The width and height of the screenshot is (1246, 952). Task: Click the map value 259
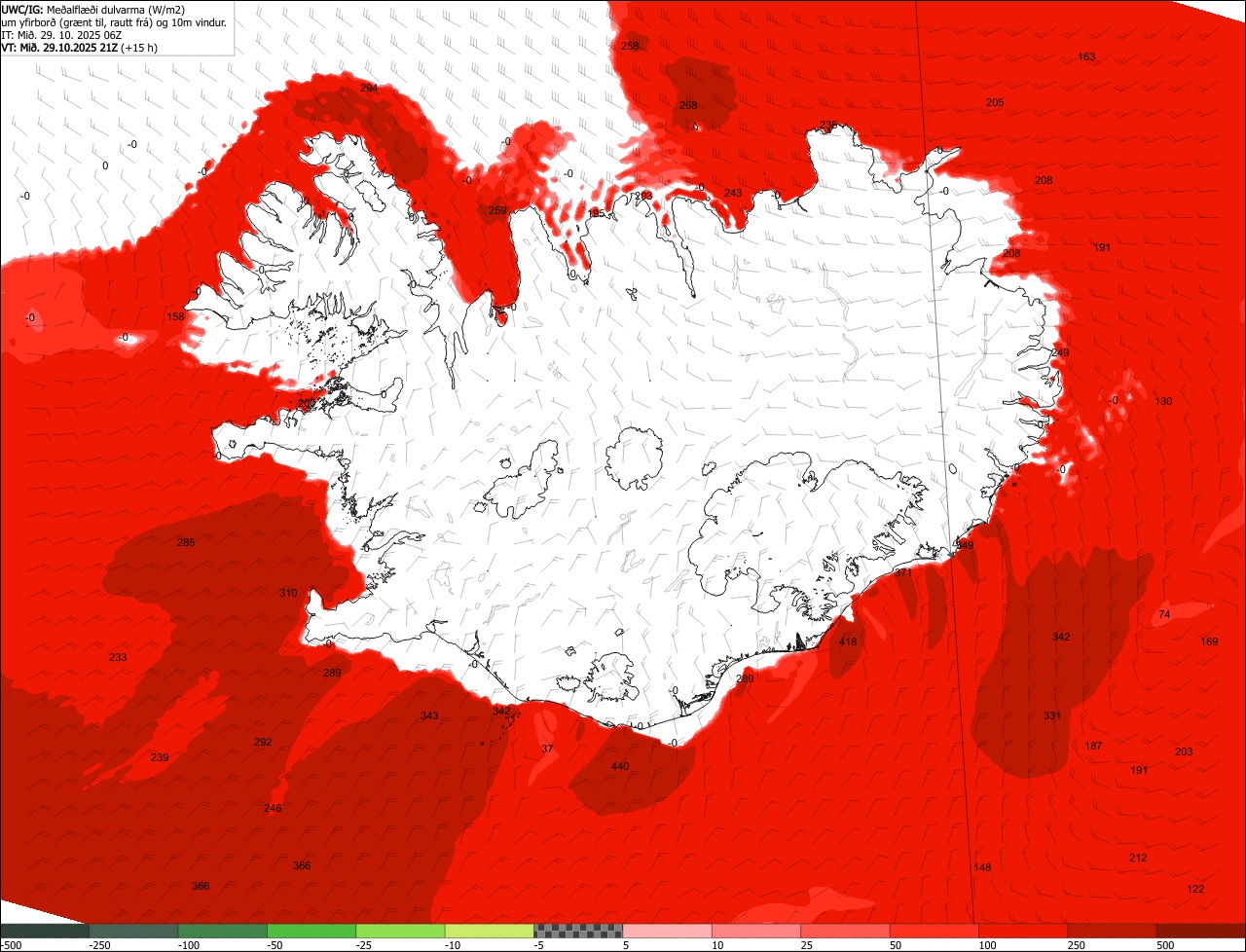click(496, 210)
